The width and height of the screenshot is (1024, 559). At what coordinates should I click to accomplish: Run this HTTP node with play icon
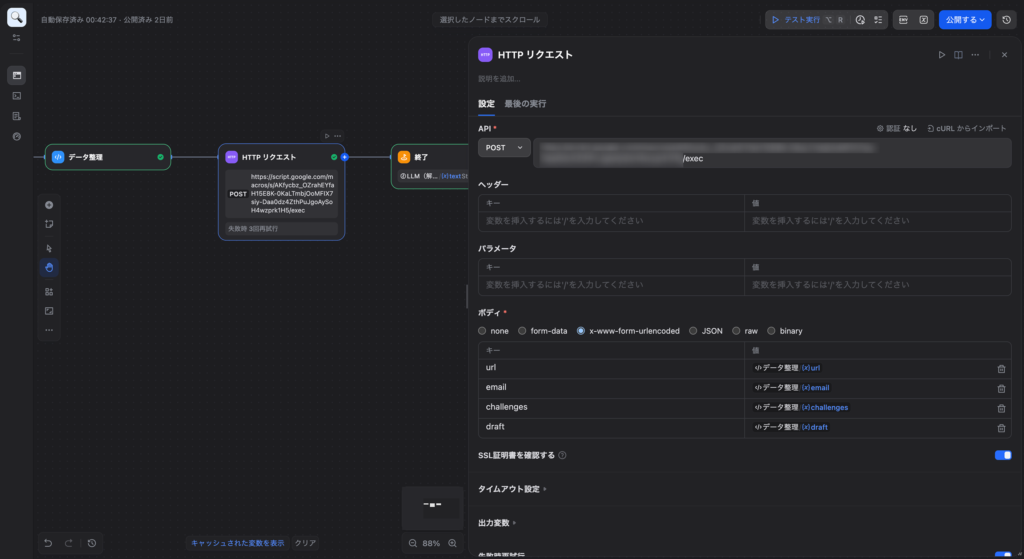[941, 55]
